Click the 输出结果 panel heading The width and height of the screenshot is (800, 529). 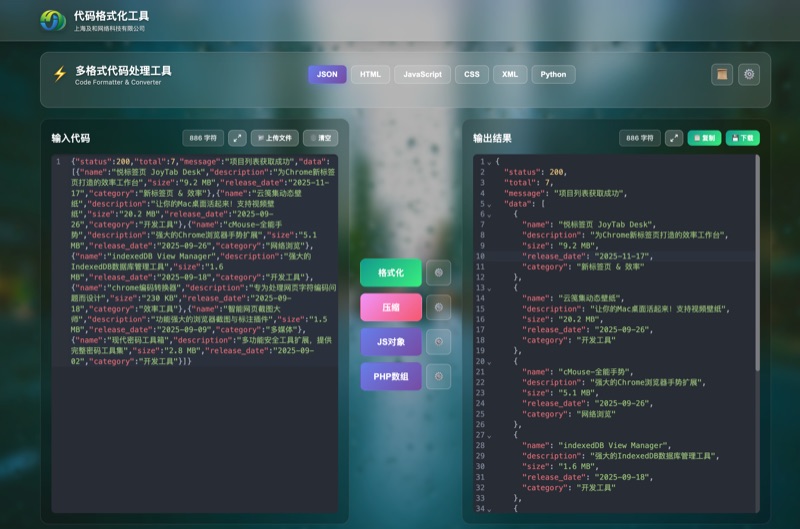click(492, 138)
